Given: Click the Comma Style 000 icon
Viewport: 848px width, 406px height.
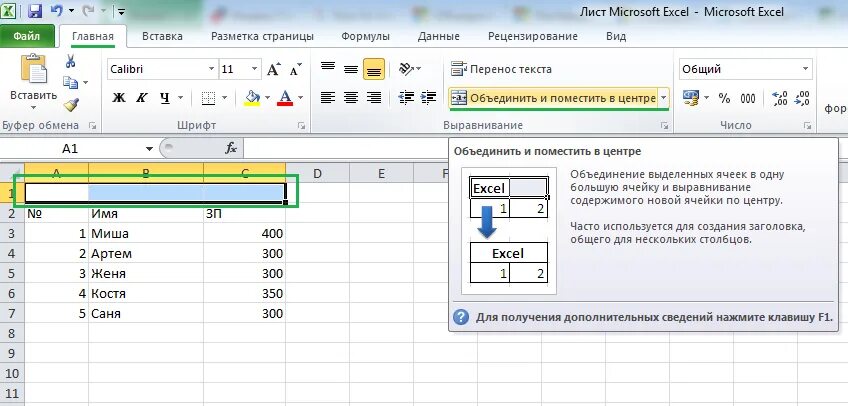Looking at the screenshot, I should pos(748,98).
